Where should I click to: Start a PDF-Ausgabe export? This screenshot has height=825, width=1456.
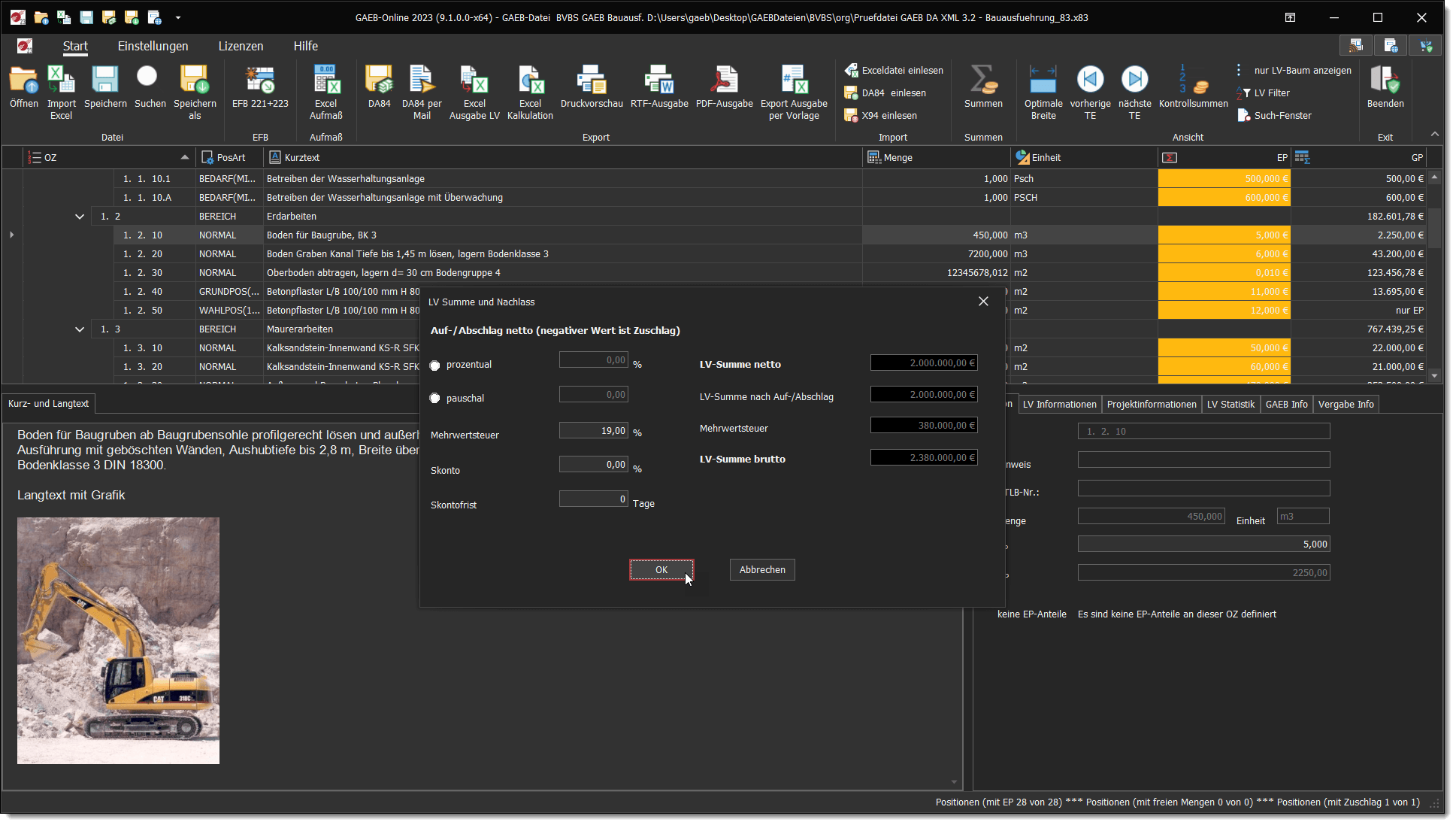[723, 90]
